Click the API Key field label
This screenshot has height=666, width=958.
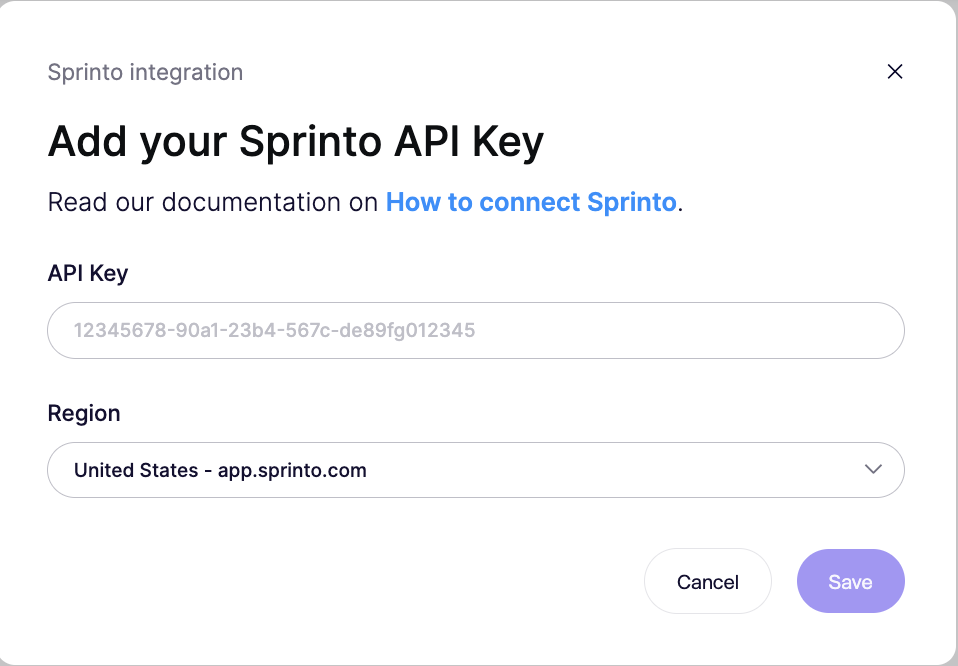(88, 273)
